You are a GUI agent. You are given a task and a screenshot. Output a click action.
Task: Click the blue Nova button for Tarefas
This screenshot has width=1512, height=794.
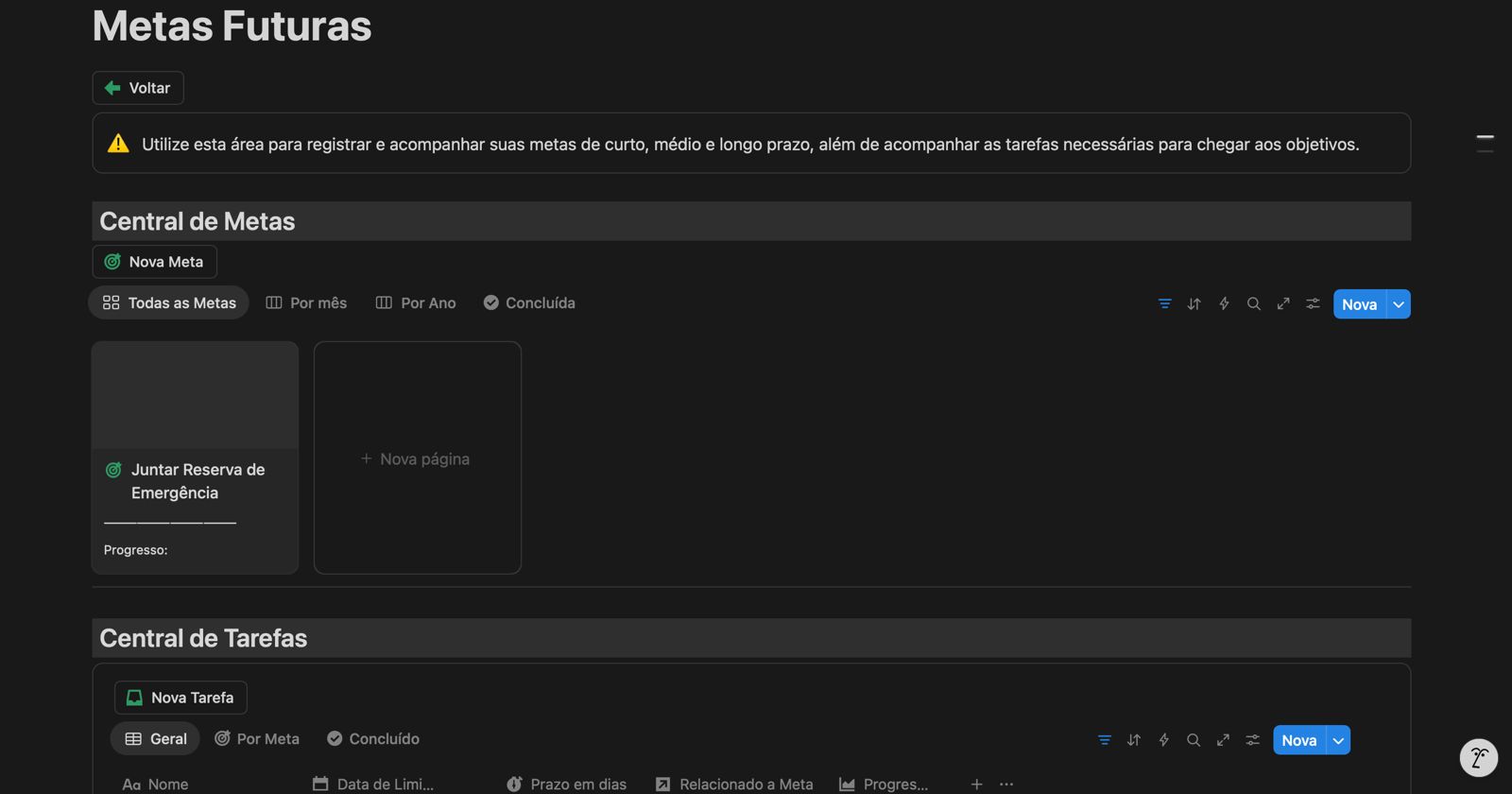click(1299, 740)
